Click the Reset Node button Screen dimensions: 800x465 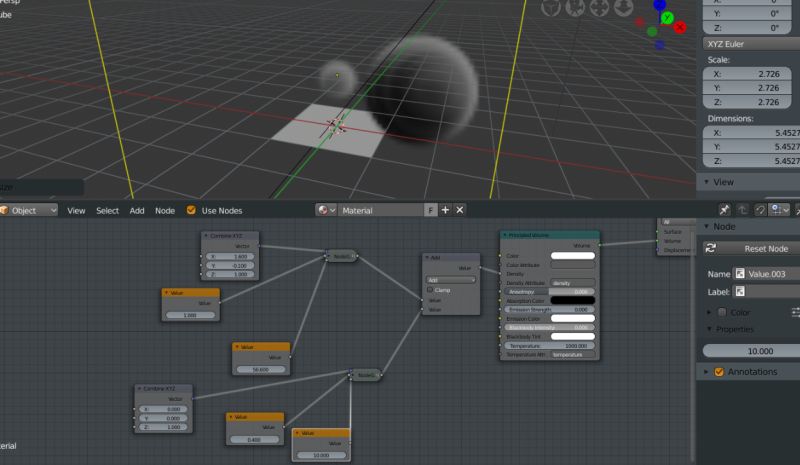pos(751,249)
